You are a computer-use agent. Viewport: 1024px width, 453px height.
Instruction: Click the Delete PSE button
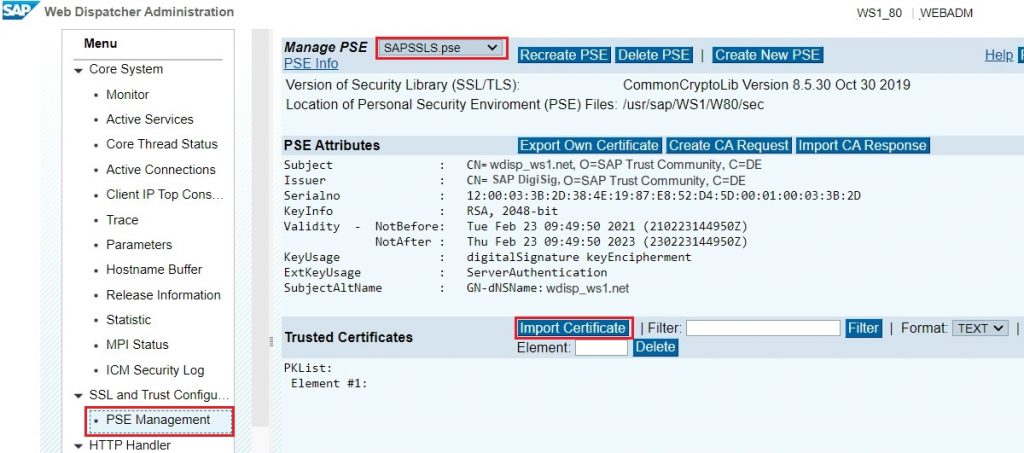pos(654,55)
